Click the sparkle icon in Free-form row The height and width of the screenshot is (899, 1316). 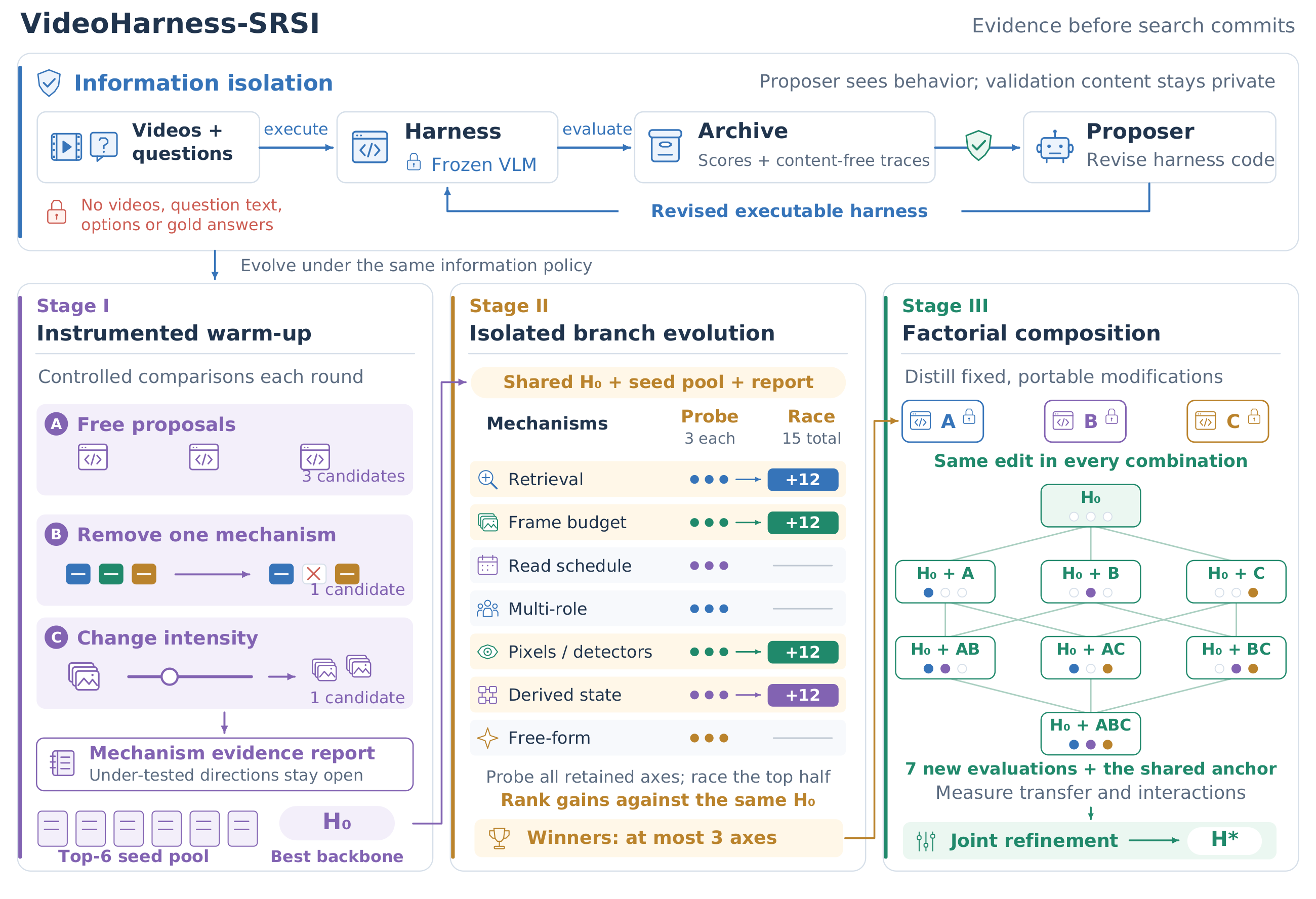487,738
